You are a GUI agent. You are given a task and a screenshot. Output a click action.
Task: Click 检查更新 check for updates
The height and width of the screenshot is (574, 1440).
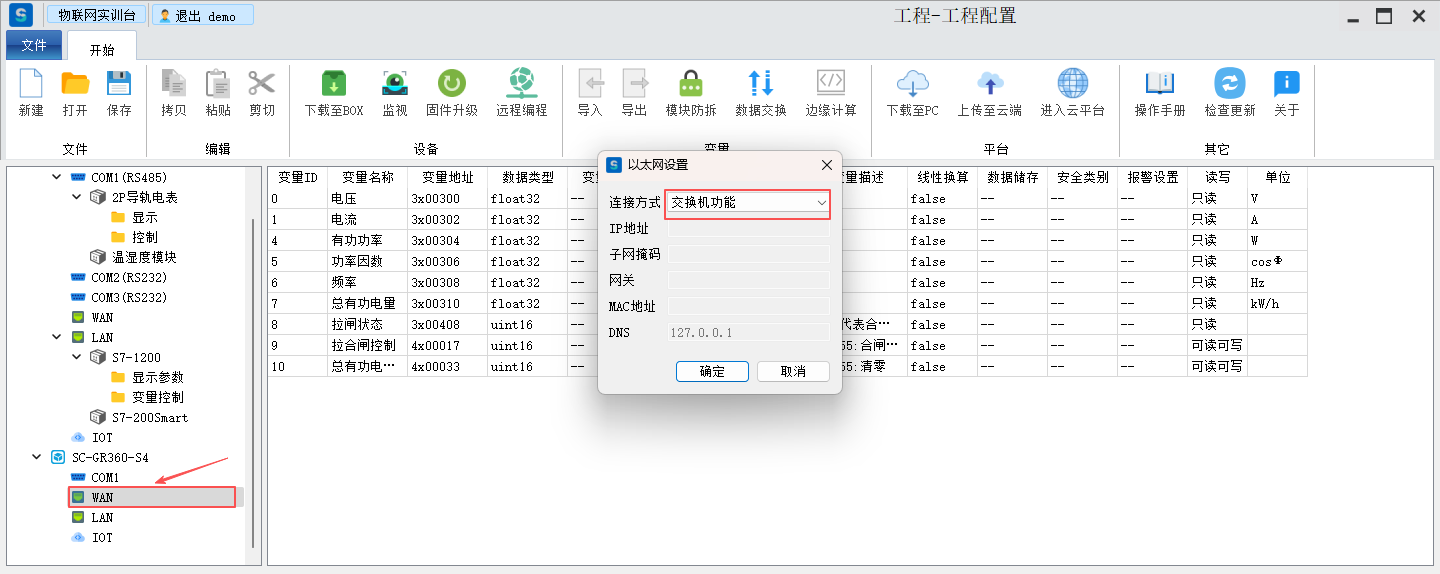pos(1229,85)
